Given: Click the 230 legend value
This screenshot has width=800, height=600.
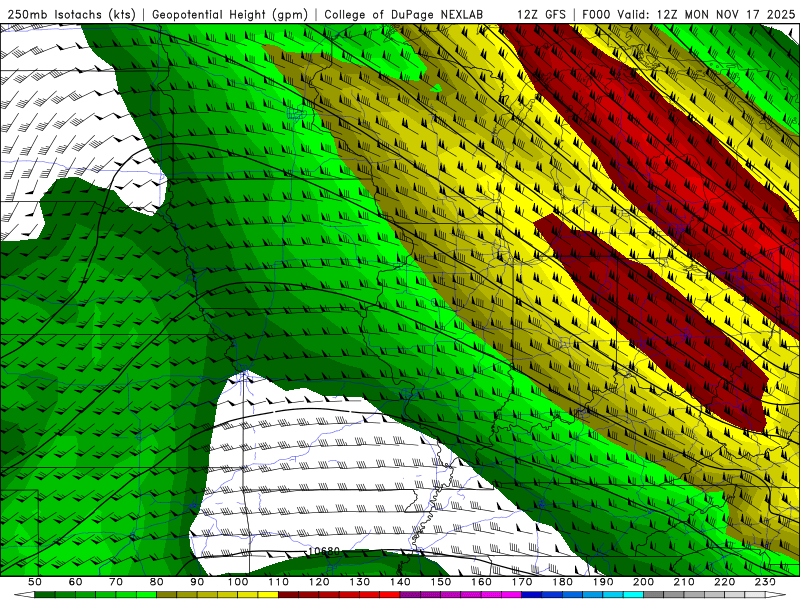Looking at the screenshot, I should pyautogui.click(x=765, y=582).
